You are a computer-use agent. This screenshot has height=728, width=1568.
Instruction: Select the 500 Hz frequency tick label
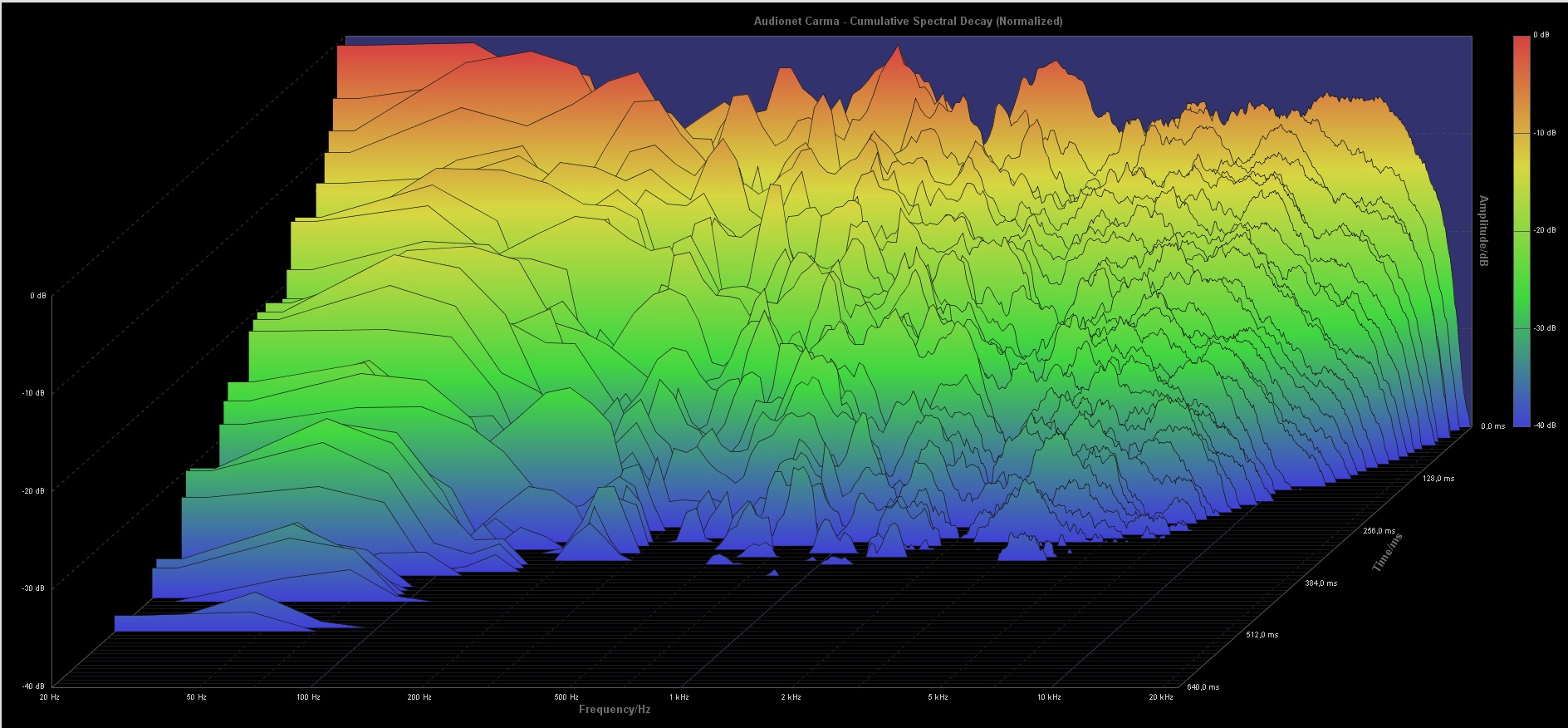point(566,696)
